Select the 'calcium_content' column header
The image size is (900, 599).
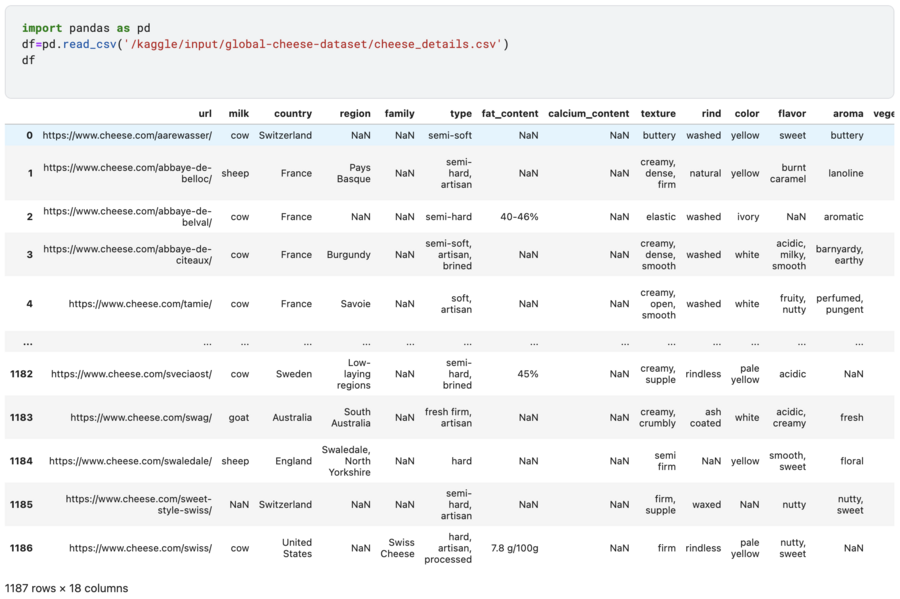pos(588,114)
